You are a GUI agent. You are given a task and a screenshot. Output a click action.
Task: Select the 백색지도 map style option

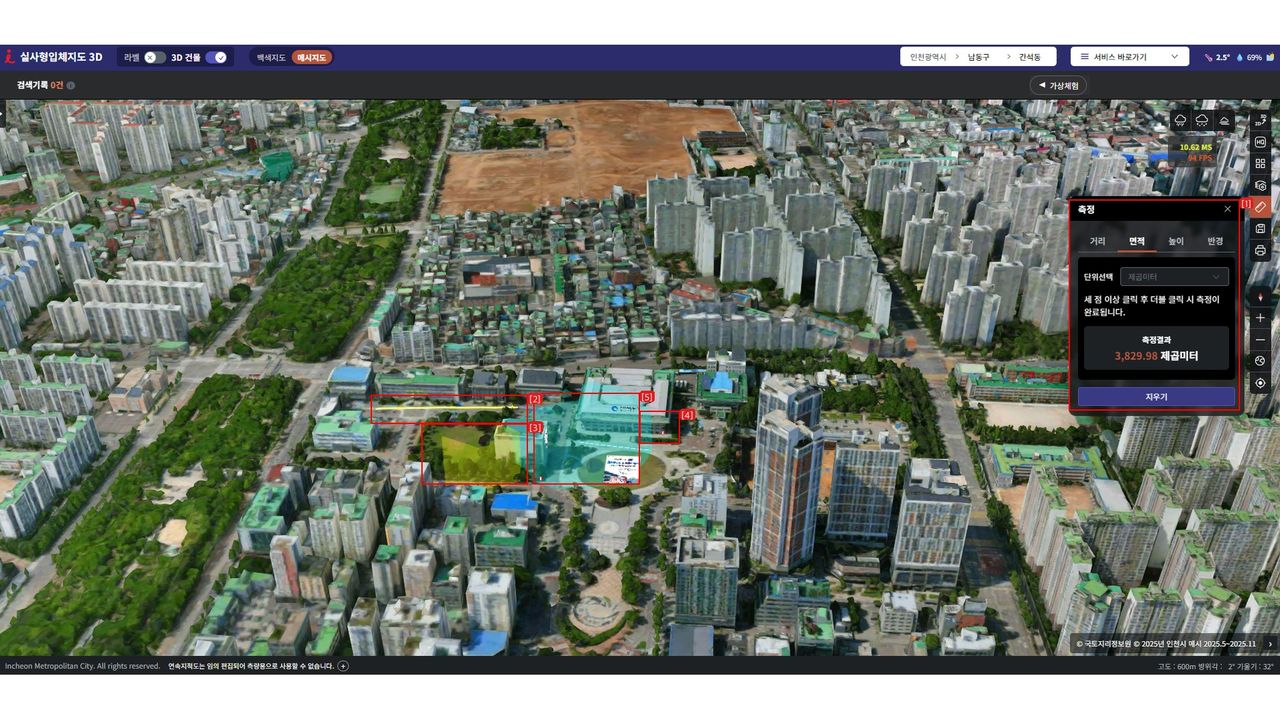point(271,58)
